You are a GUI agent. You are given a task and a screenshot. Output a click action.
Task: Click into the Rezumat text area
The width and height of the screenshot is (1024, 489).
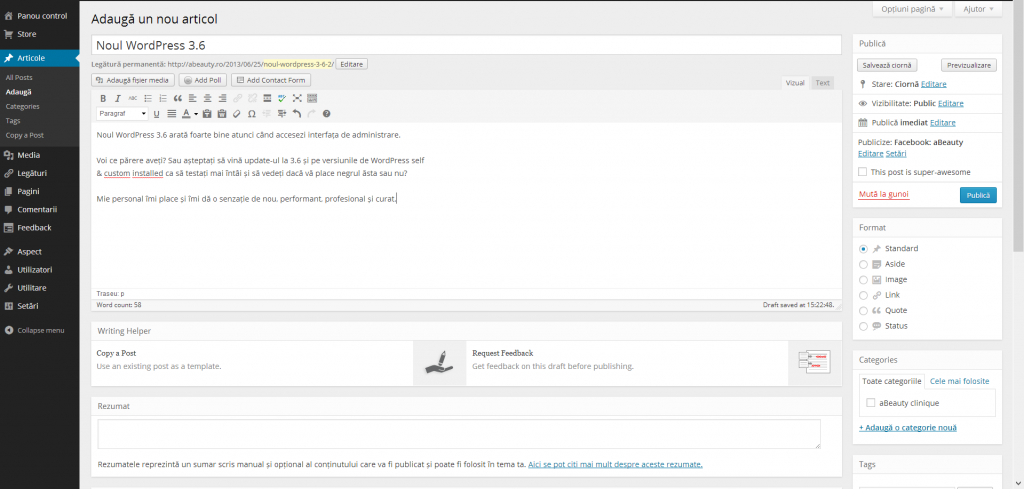459,434
